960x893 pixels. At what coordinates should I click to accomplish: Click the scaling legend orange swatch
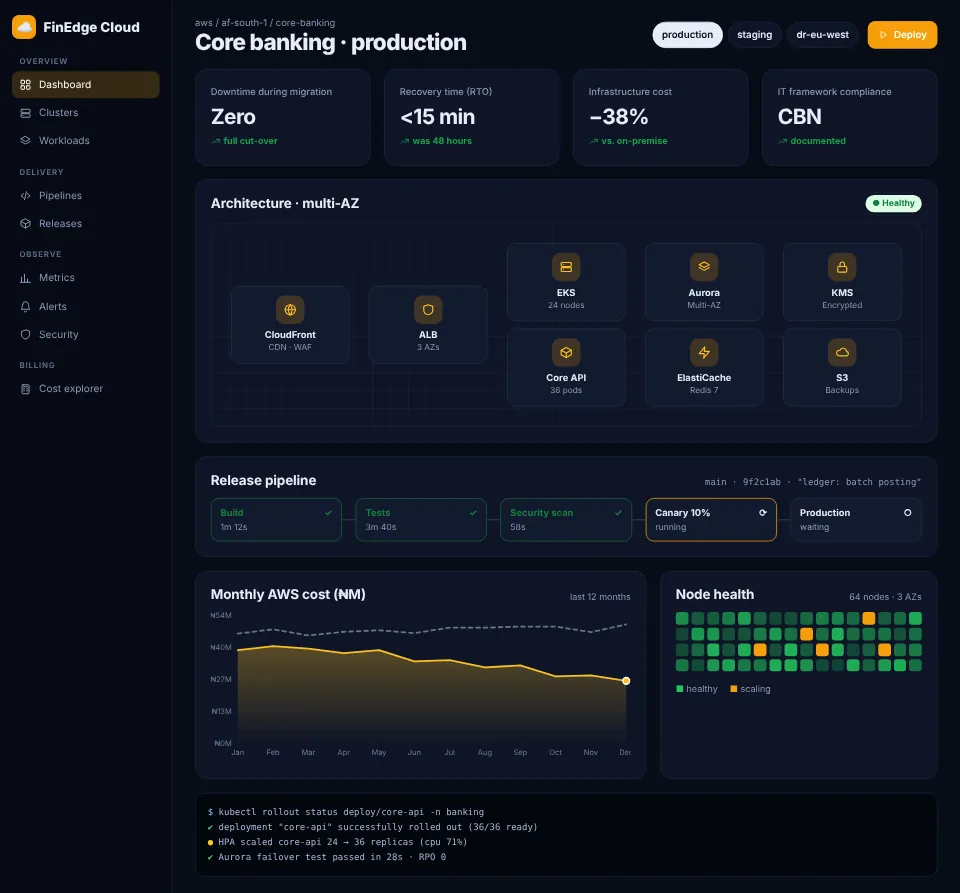[x=733, y=689]
